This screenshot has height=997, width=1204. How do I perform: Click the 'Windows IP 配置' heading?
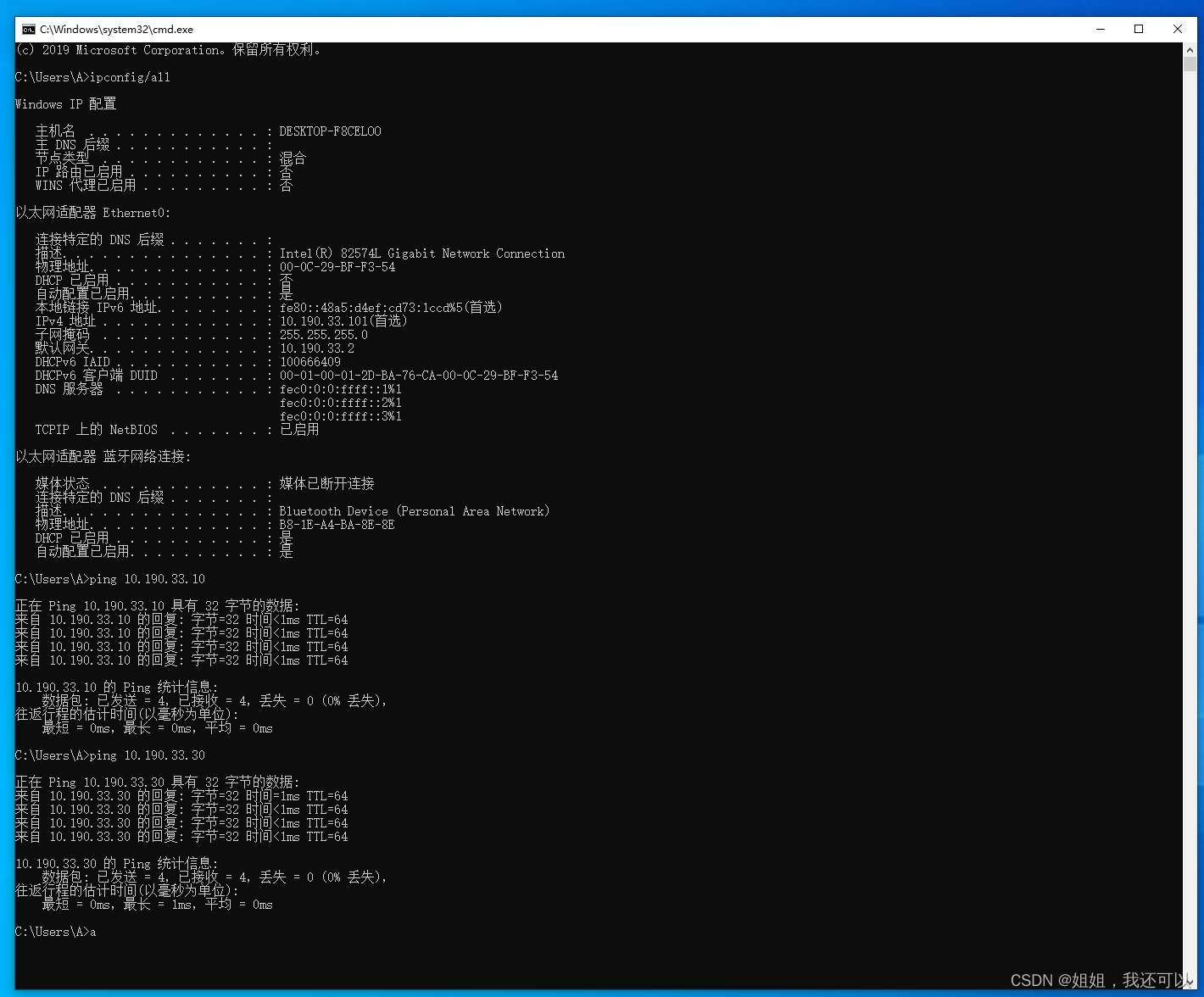65,104
